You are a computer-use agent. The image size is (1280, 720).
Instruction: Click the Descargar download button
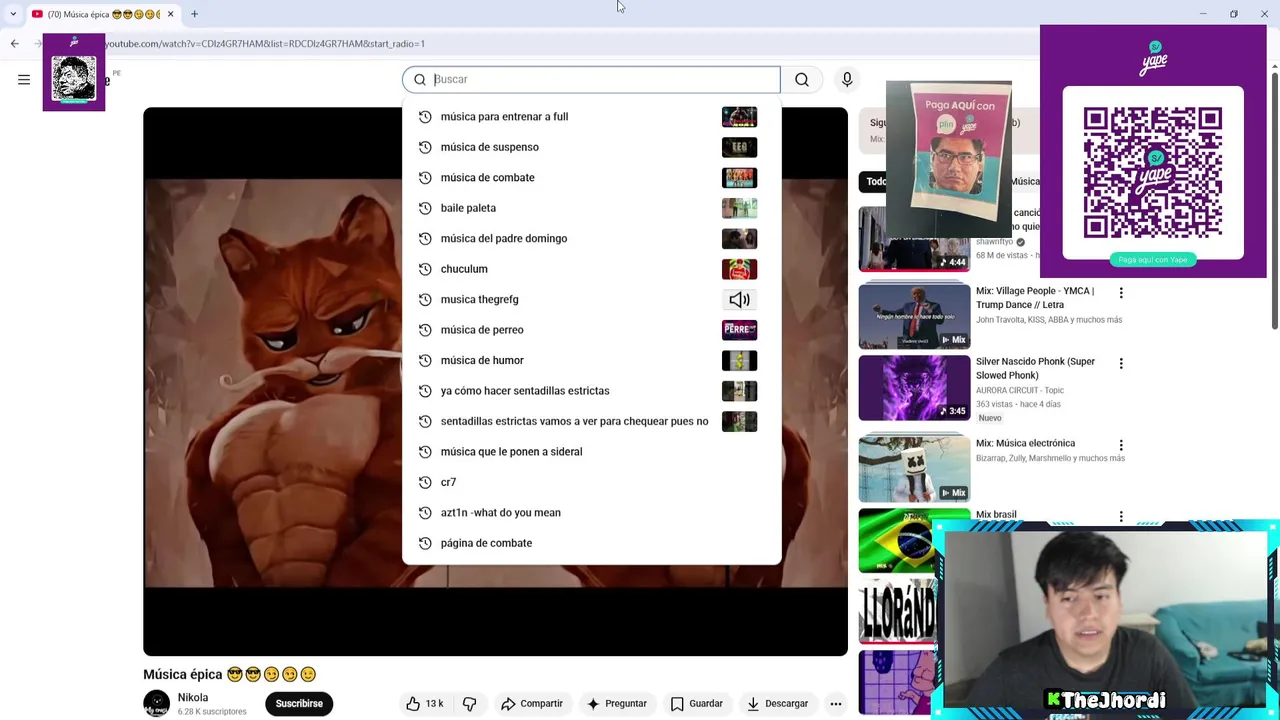(778, 704)
